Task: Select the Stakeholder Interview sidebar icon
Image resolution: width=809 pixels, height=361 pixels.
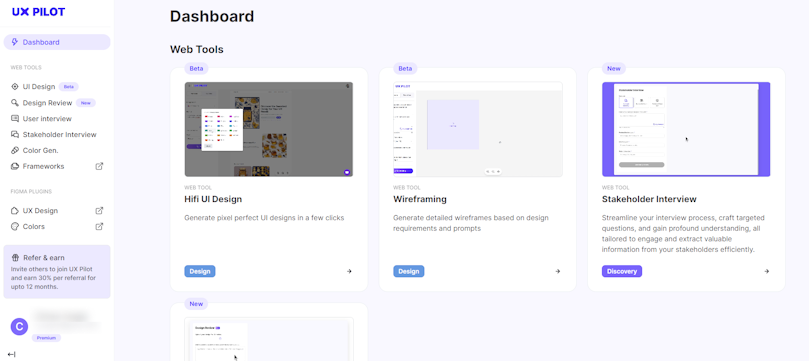Action: click(14, 135)
